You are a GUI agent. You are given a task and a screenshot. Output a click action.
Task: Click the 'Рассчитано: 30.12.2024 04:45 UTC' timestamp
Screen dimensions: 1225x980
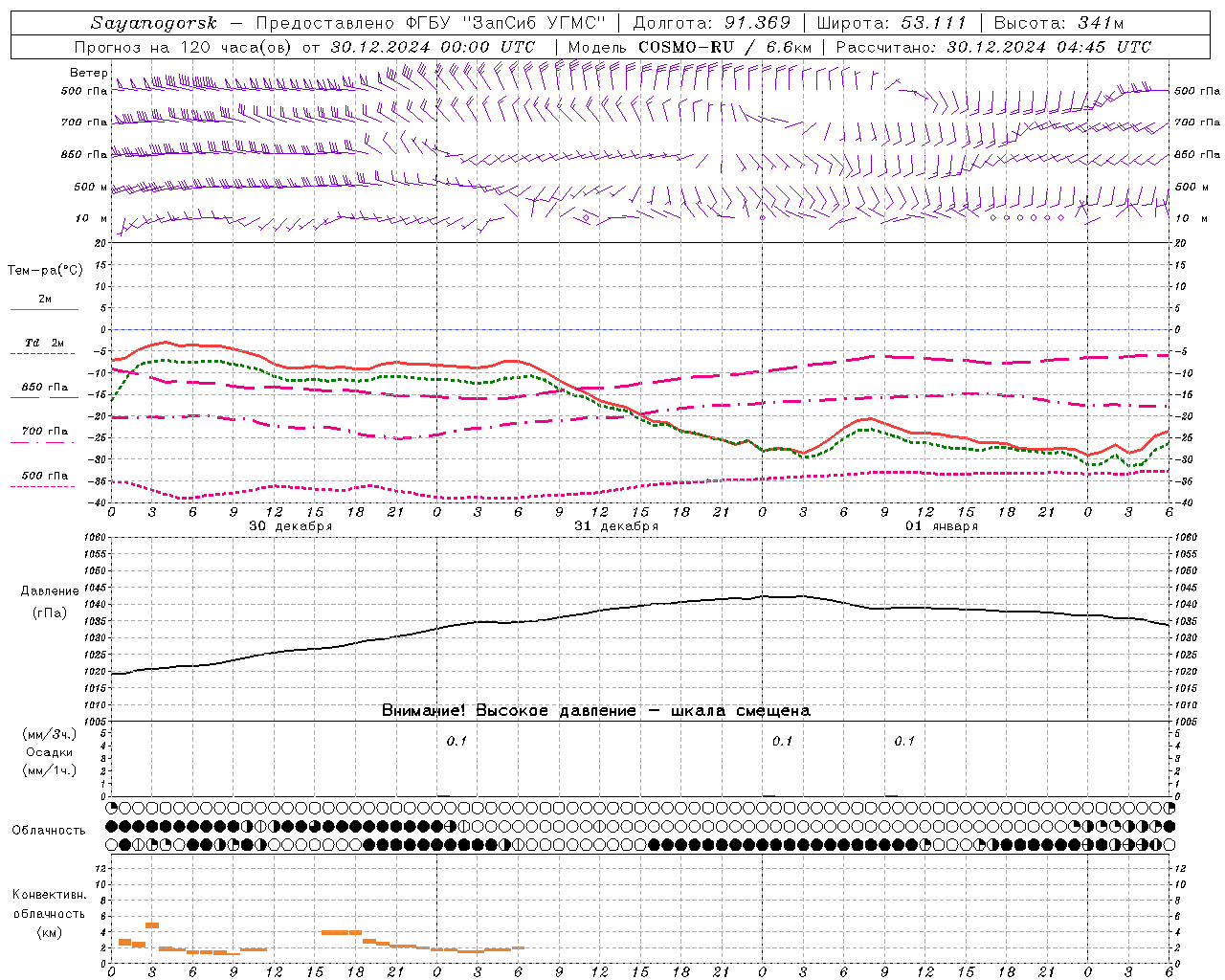[993, 47]
